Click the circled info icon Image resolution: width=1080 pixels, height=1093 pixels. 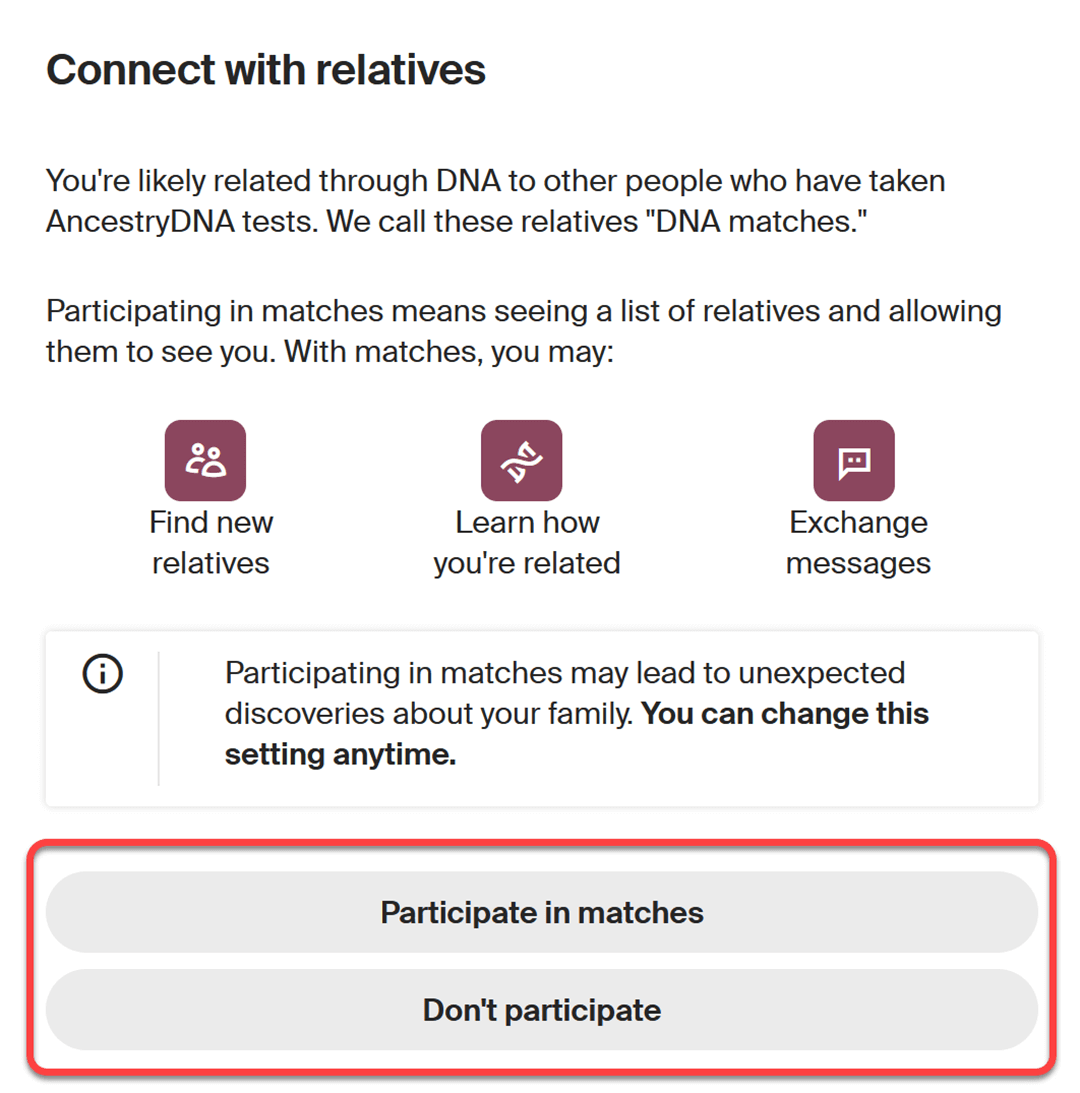click(x=103, y=676)
